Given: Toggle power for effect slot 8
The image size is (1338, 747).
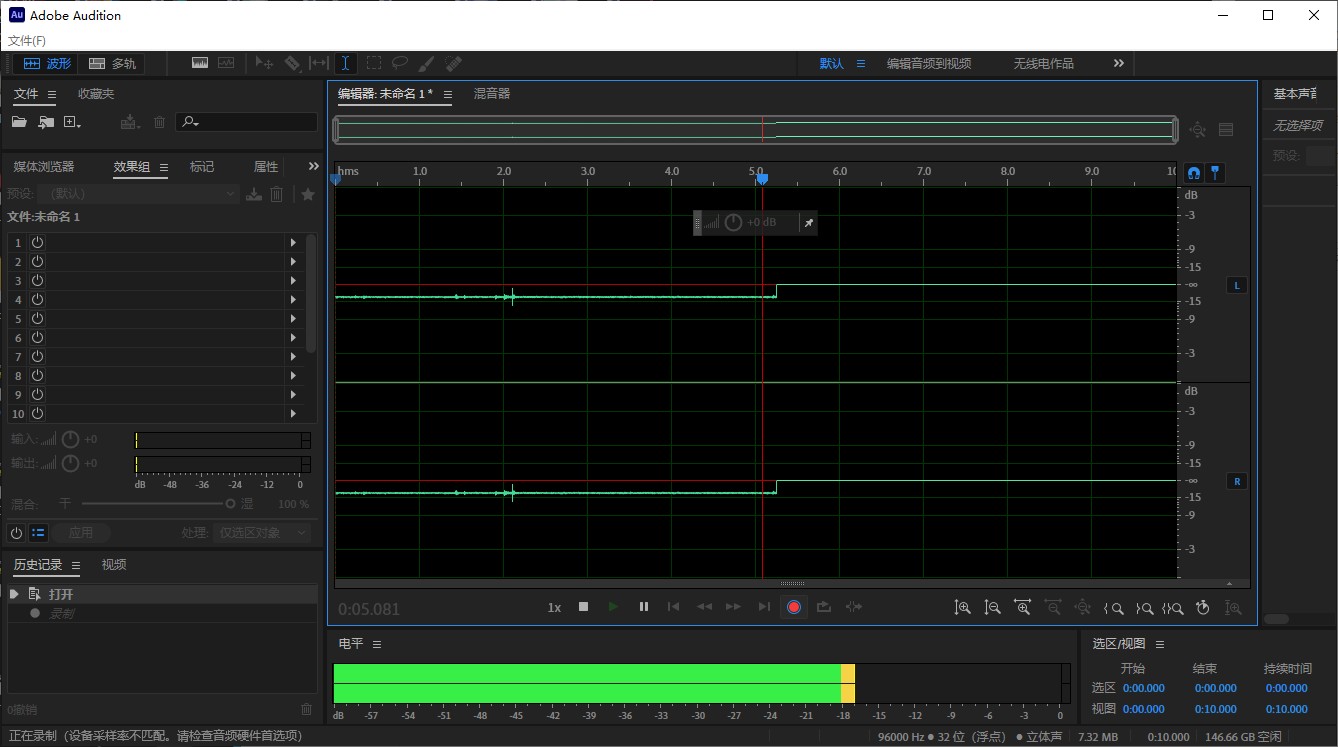Looking at the screenshot, I should tap(37, 376).
